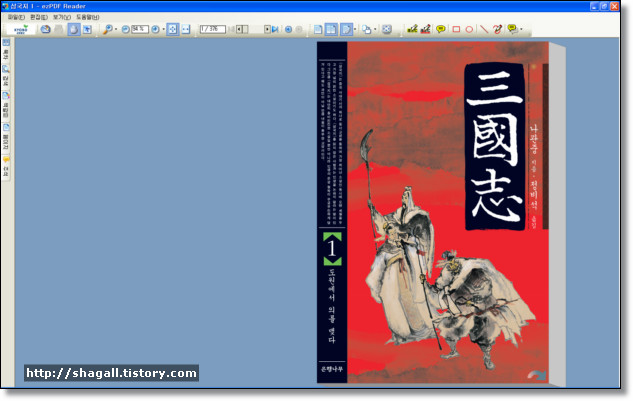
Task: Select the red underline text tool
Action: (x=425, y=29)
